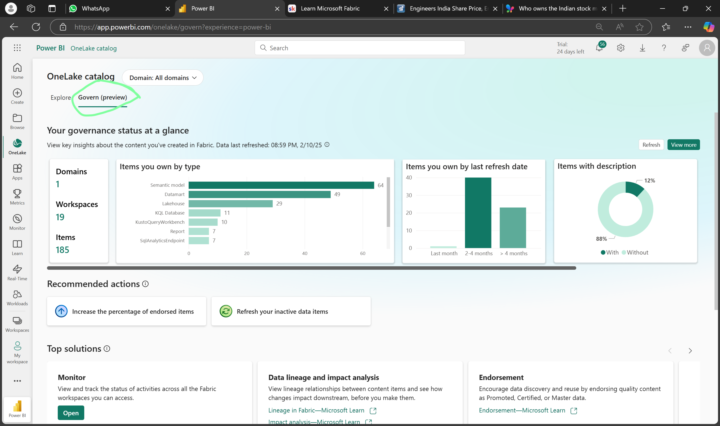Open Metrics in the sidebar

coord(17,197)
